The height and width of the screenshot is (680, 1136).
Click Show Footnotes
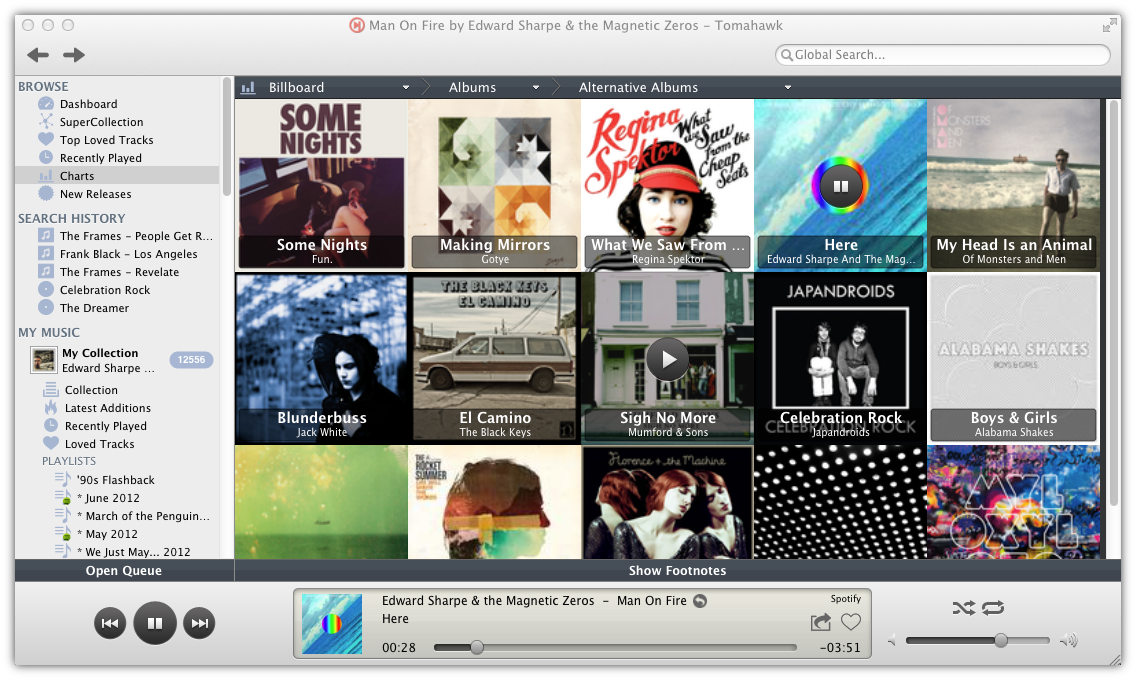click(677, 571)
